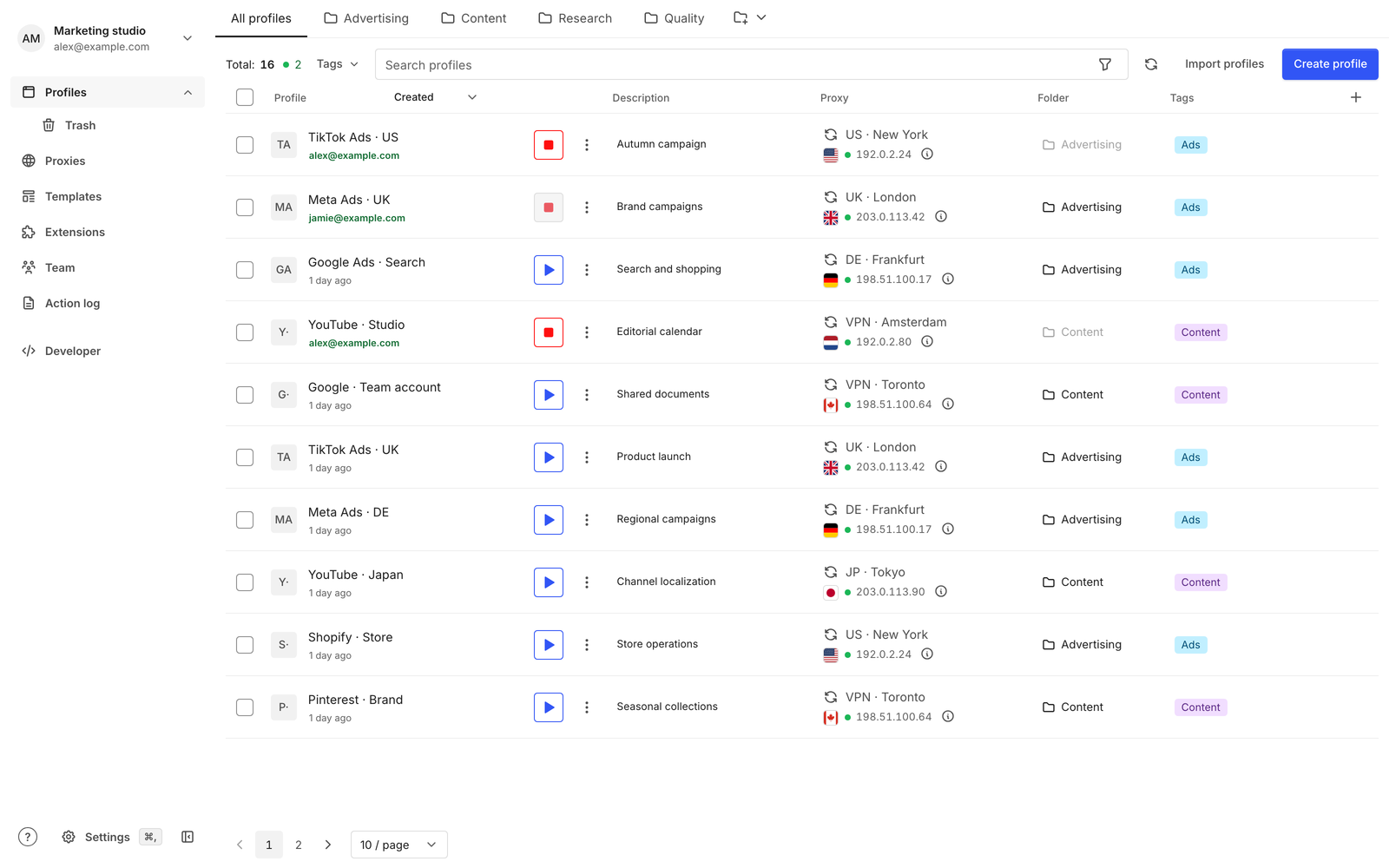Screen dimensions: 1389x868
Task: Rotate proxy IP for TikTok Ads · US
Action: click(x=831, y=135)
